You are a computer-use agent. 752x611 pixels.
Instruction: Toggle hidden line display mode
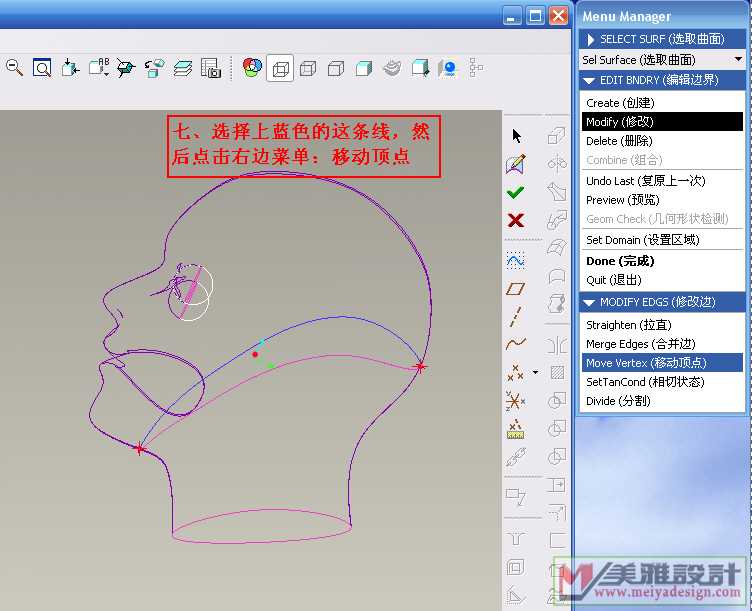click(308, 68)
